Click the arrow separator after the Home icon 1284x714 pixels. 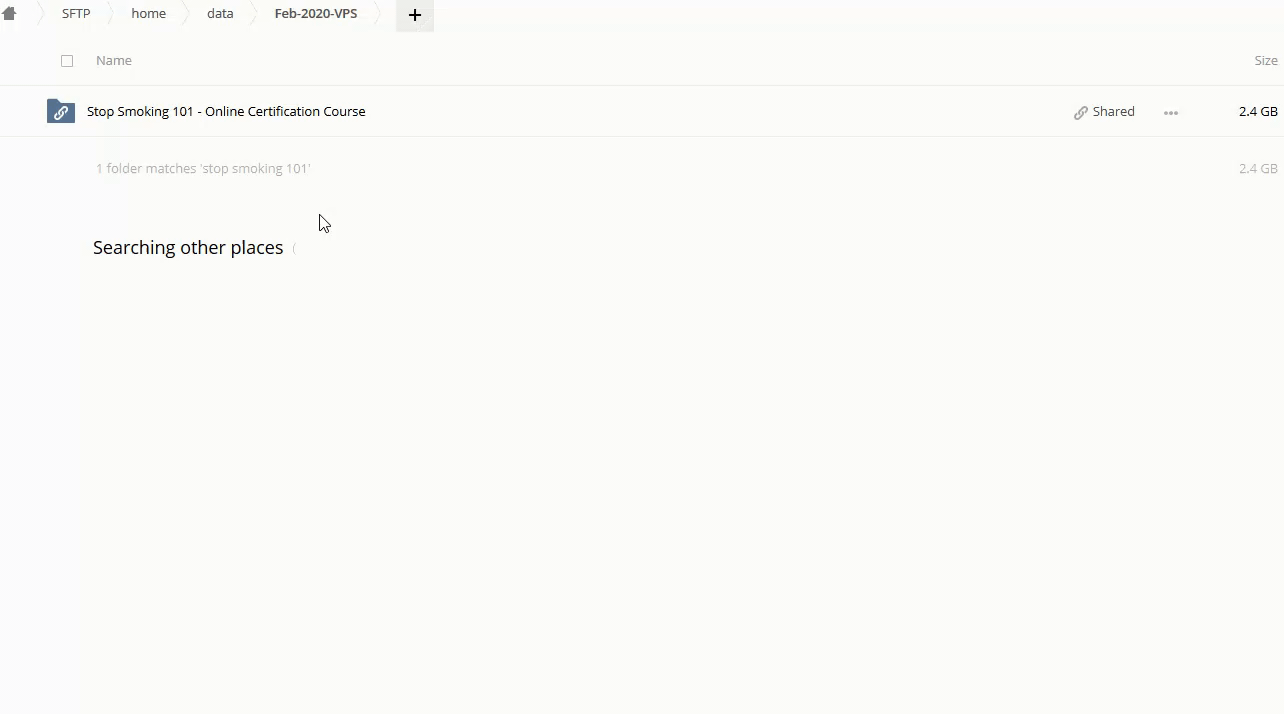[x=38, y=14]
